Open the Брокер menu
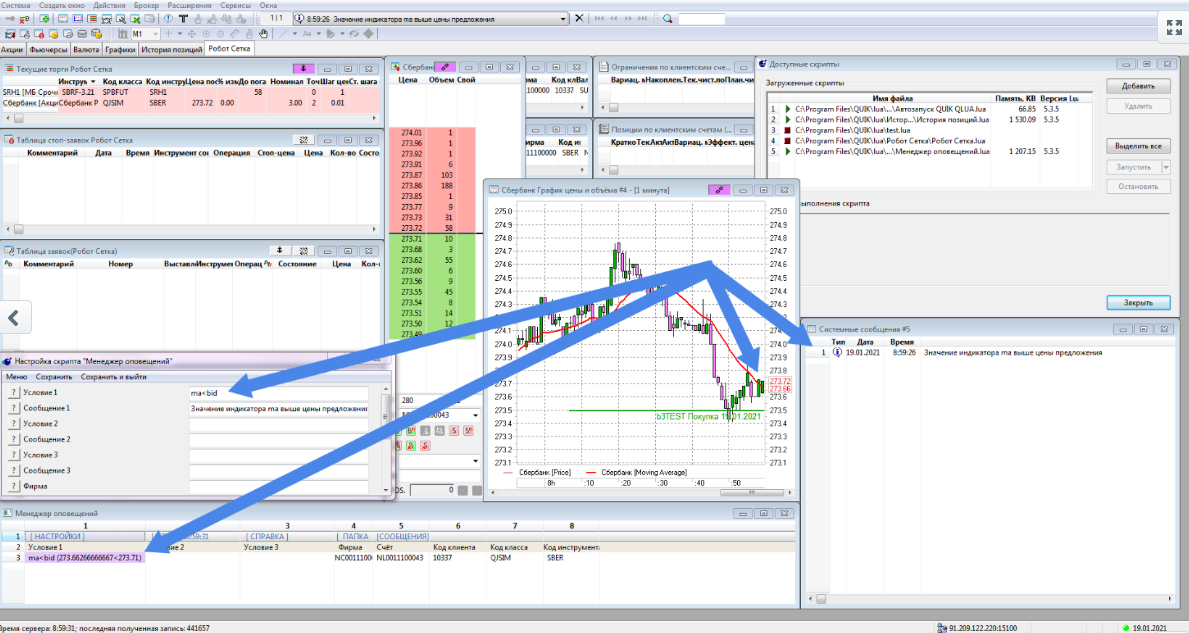 click(146, 5)
